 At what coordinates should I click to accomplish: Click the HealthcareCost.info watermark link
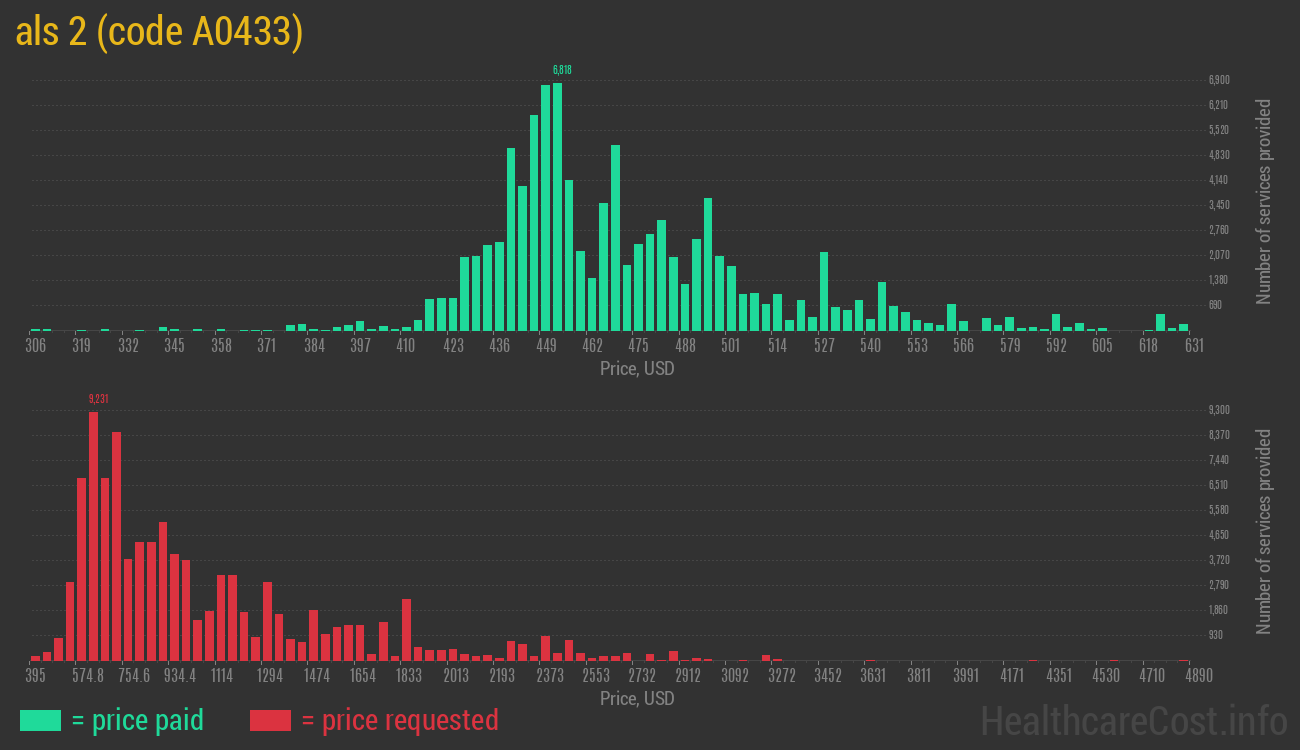pos(1133,720)
